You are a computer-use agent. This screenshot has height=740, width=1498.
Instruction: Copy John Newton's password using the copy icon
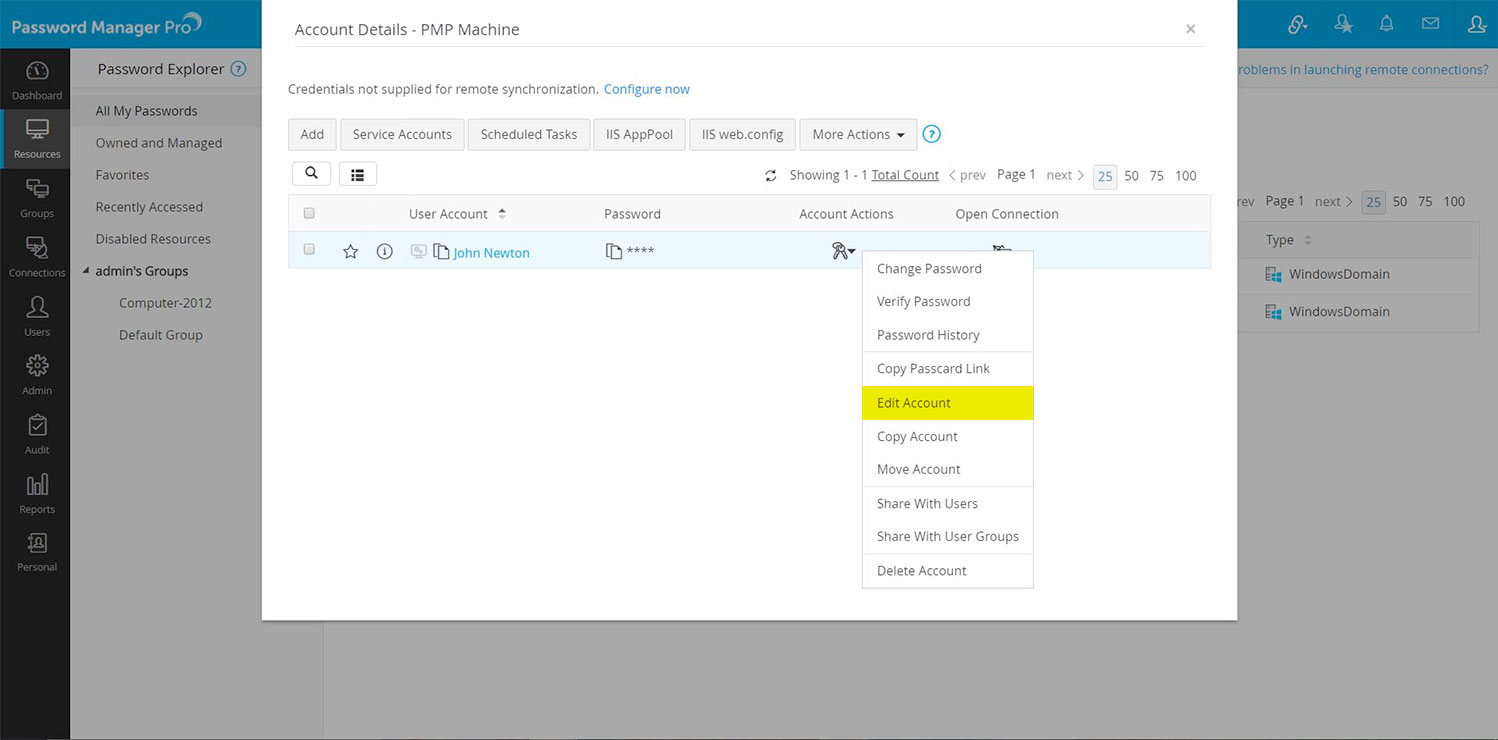(613, 250)
